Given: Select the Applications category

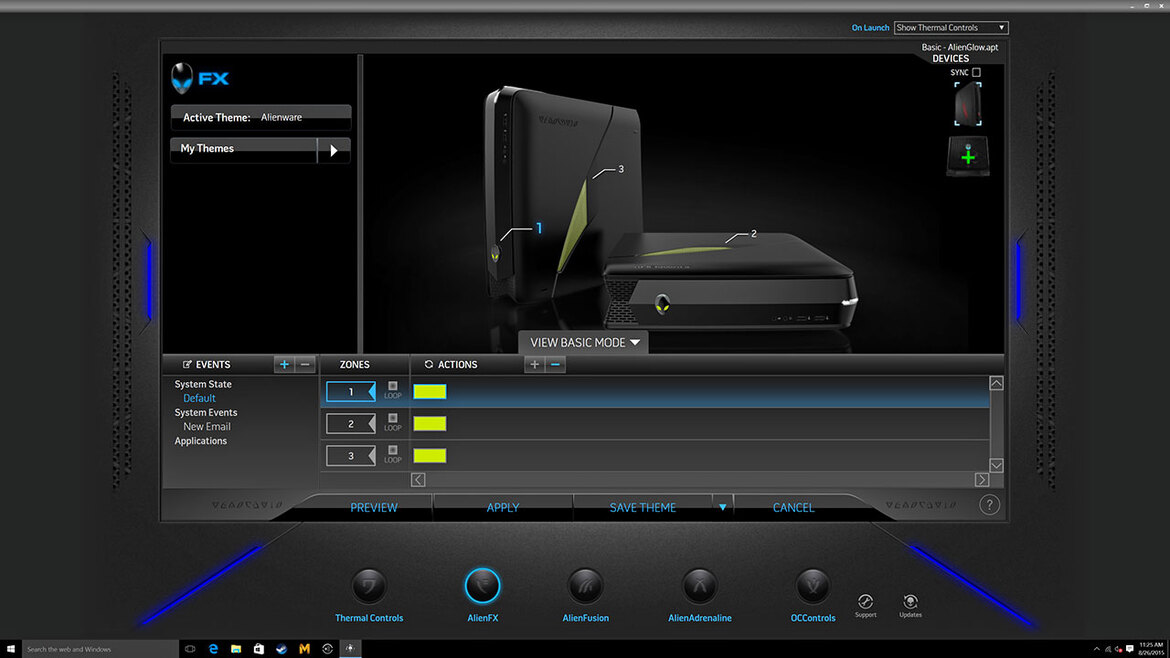Looking at the screenshot, I should click(x=201, y=441).
